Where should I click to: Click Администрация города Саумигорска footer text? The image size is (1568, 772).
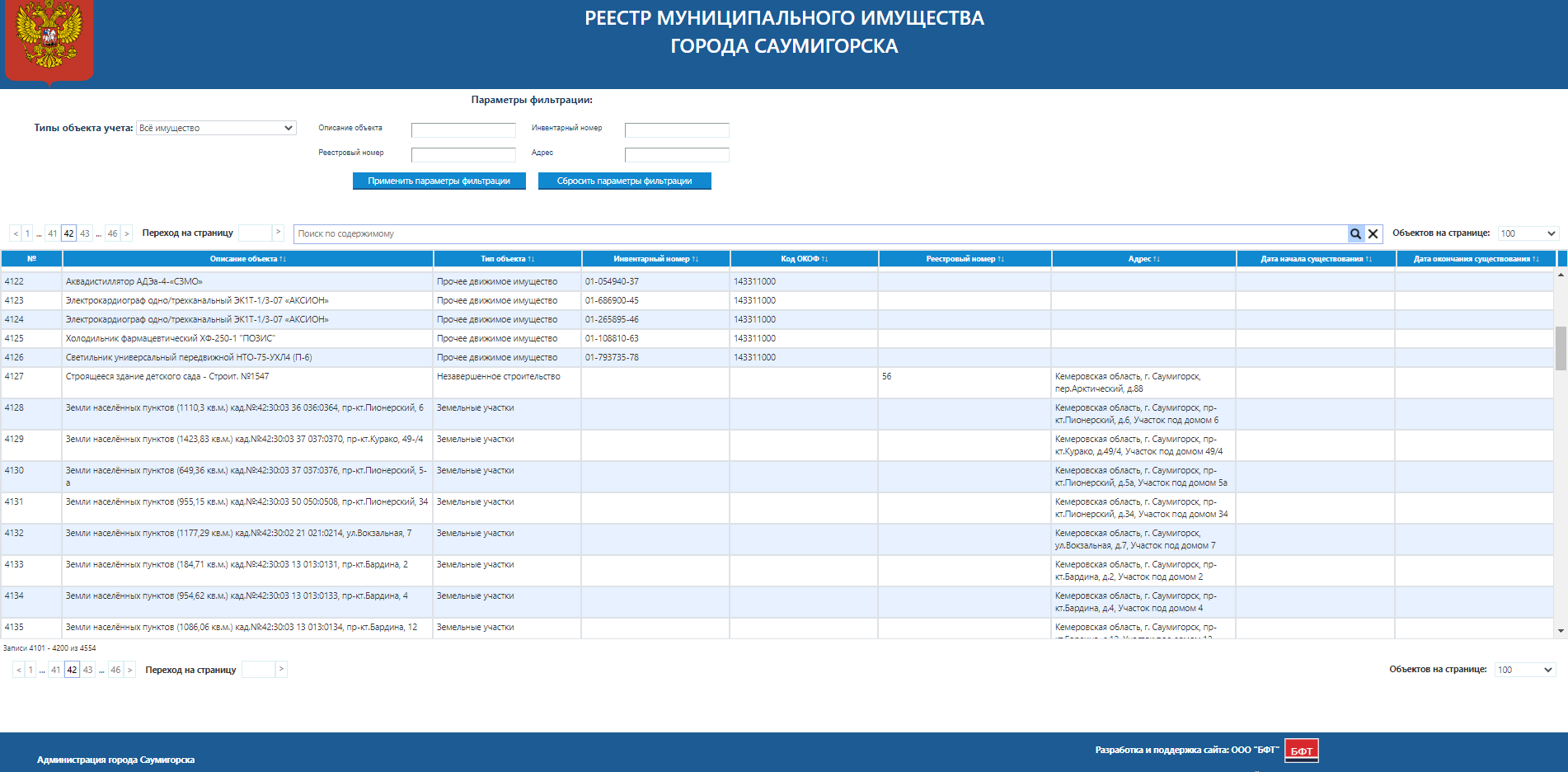pos(115,760)
